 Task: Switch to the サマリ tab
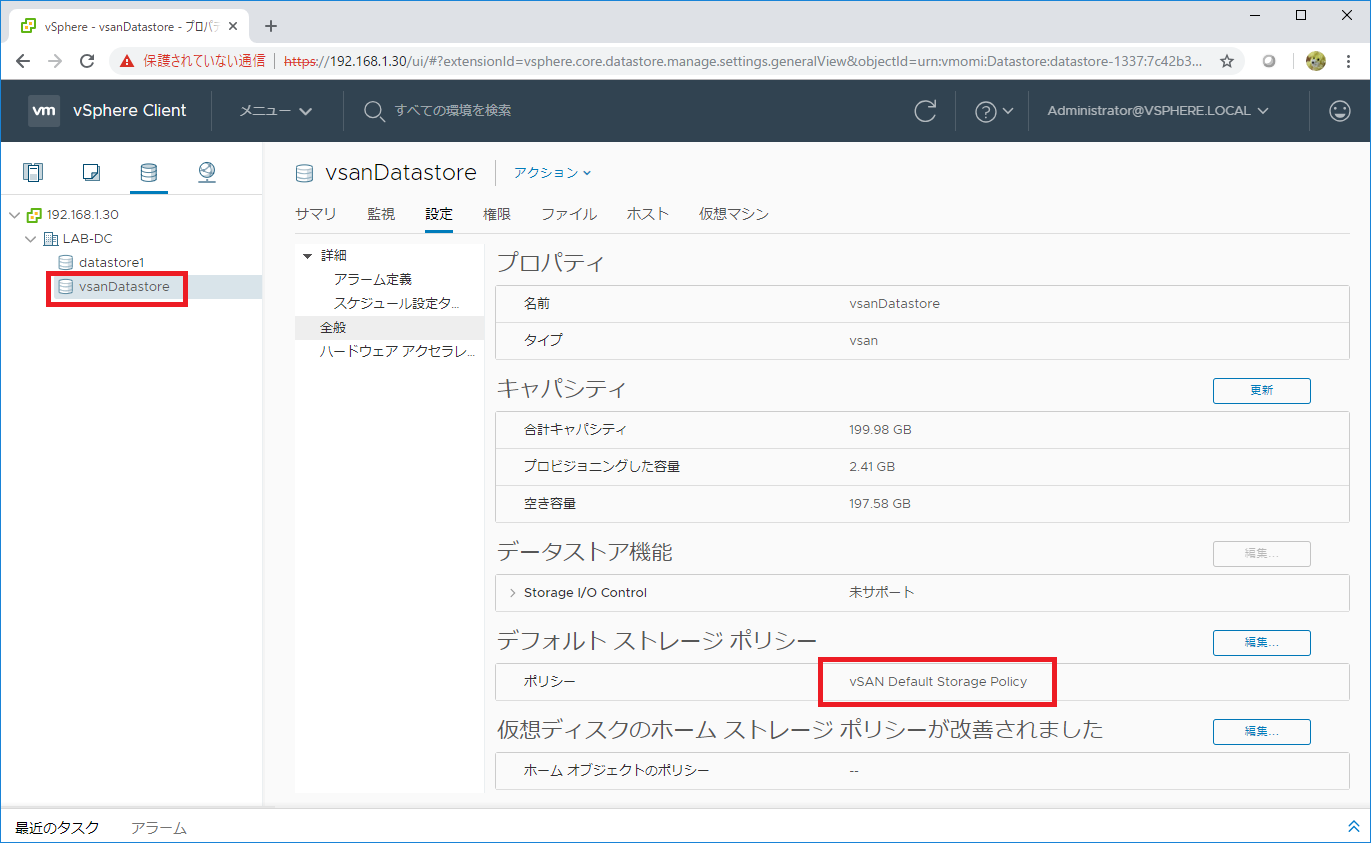315,214
